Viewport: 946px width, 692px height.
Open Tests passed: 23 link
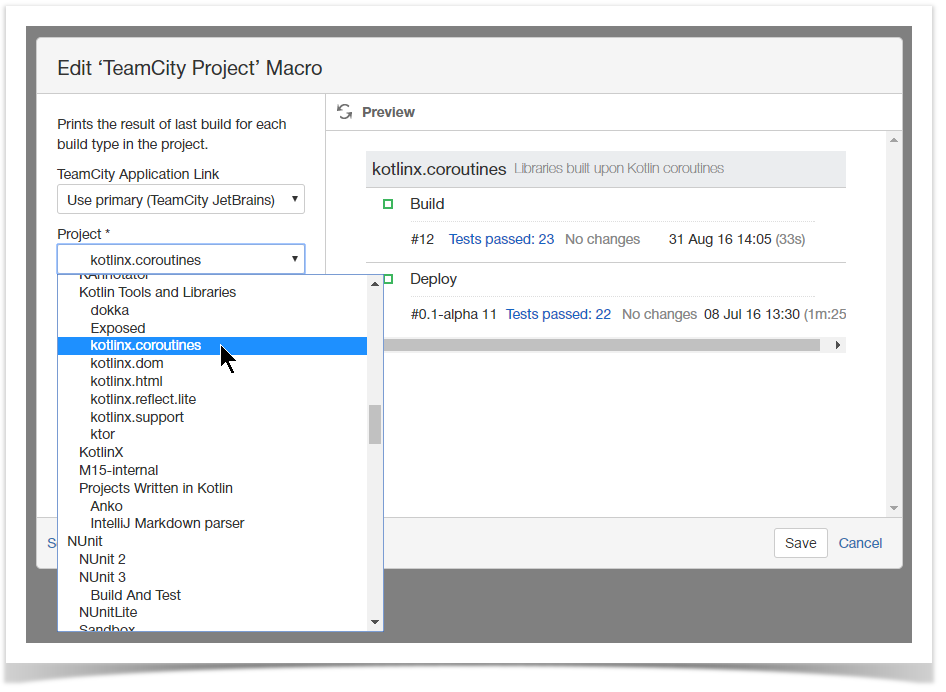pyautogui.click(x=501, y=239)
